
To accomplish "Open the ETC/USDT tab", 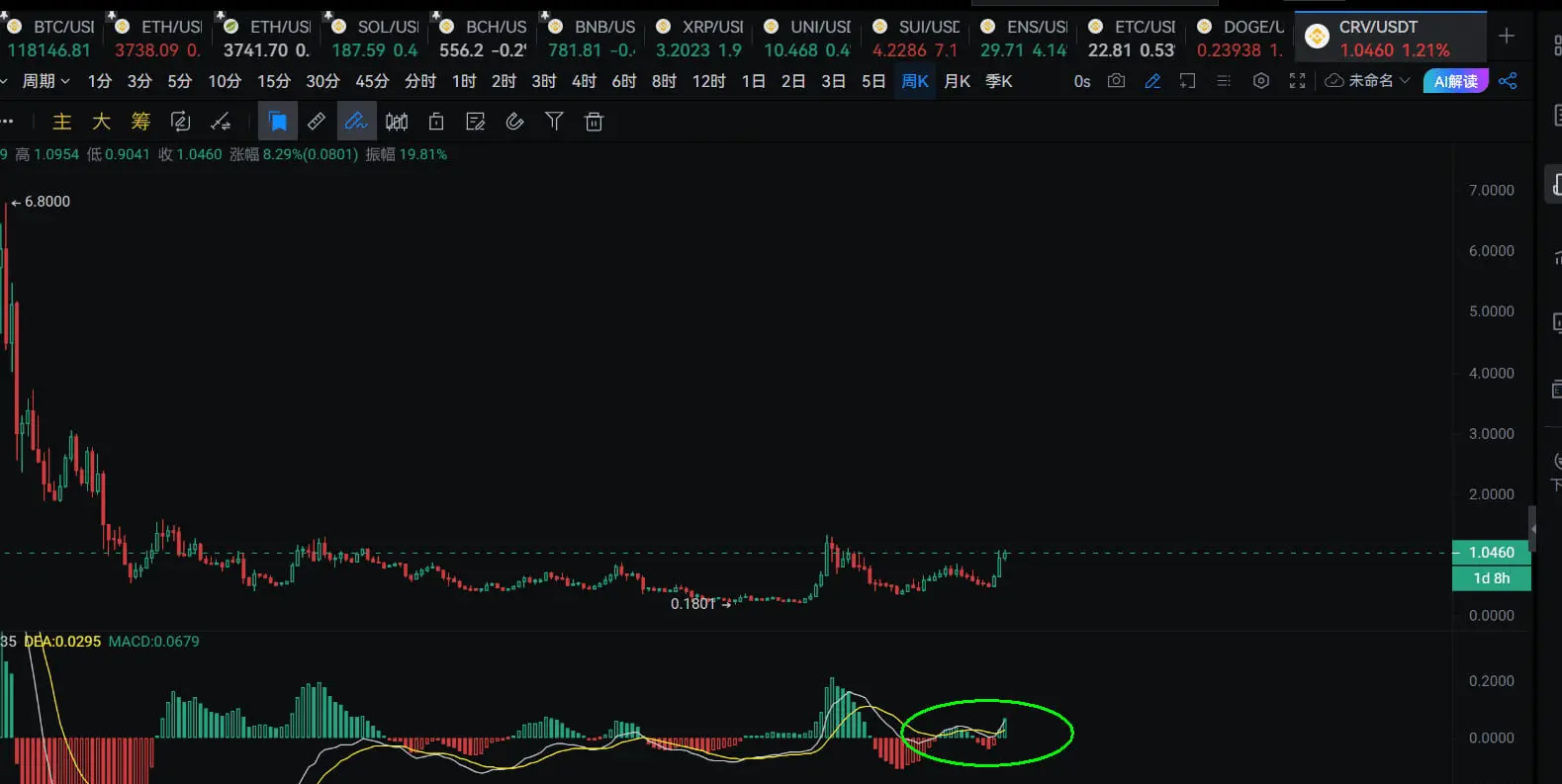I will (1132, 38).
